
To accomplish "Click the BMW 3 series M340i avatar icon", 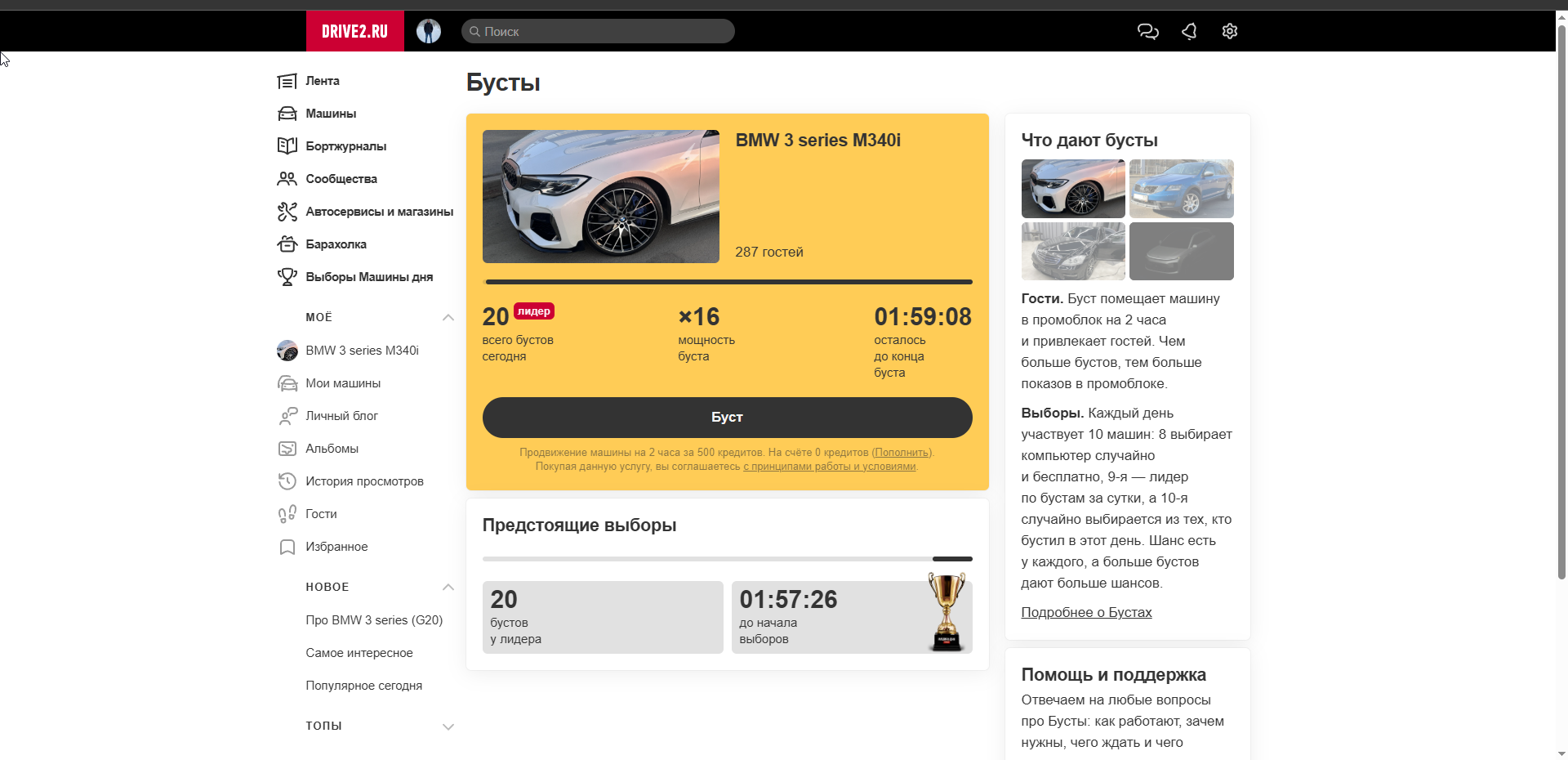I will (x=287, y=351).
